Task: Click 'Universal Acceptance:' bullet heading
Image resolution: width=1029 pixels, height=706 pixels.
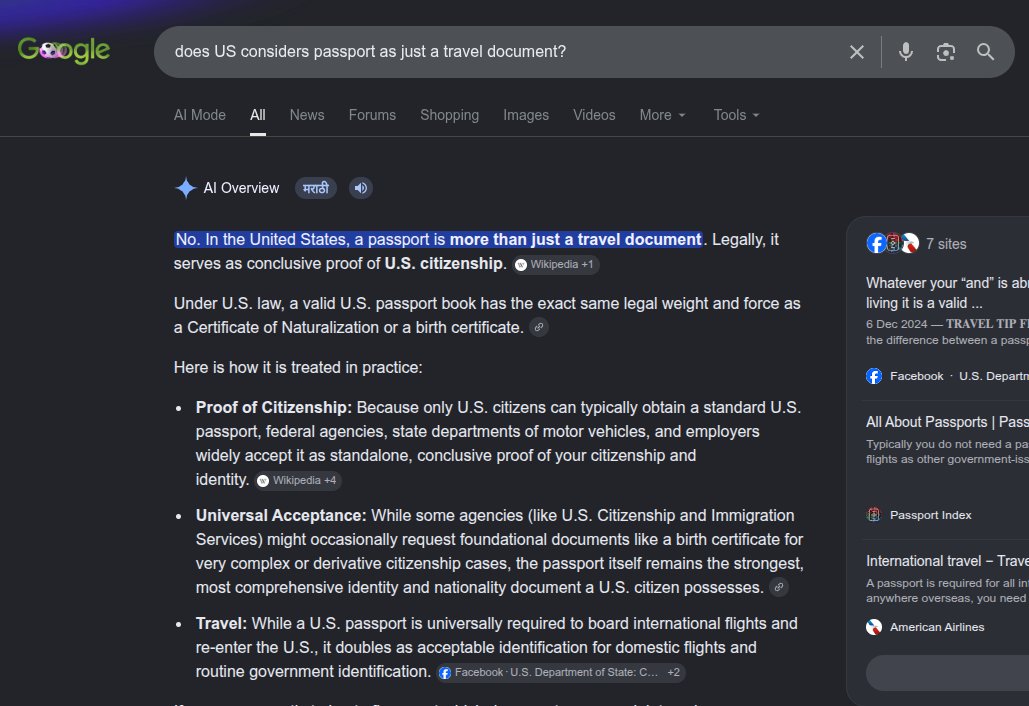Action: [281, 516]
